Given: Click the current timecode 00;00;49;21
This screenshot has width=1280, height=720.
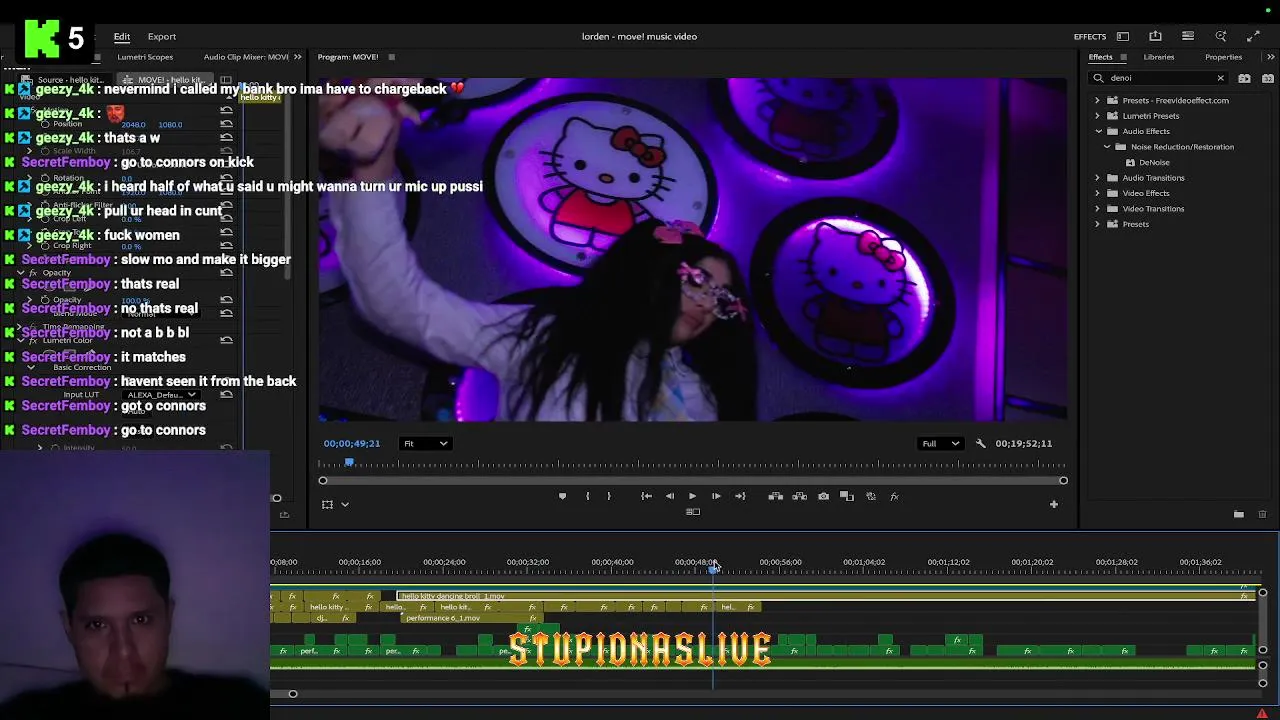Looking at the screenshot, I should [x=352, y=443].
